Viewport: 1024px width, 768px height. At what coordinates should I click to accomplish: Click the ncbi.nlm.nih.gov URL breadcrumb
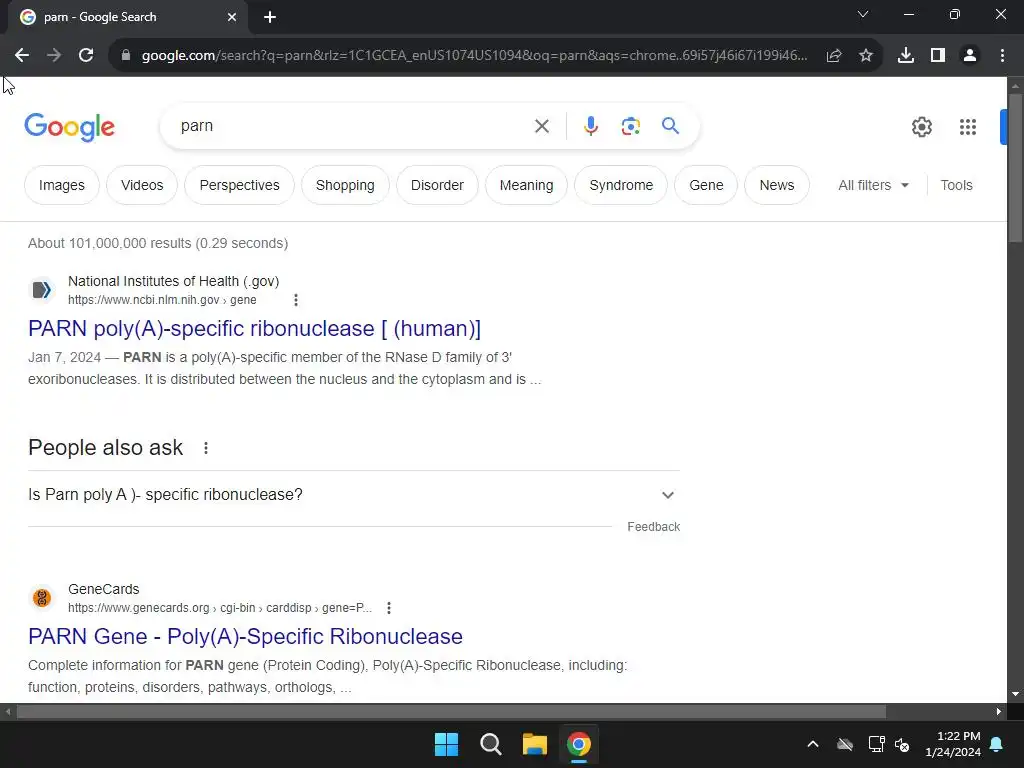162,300
